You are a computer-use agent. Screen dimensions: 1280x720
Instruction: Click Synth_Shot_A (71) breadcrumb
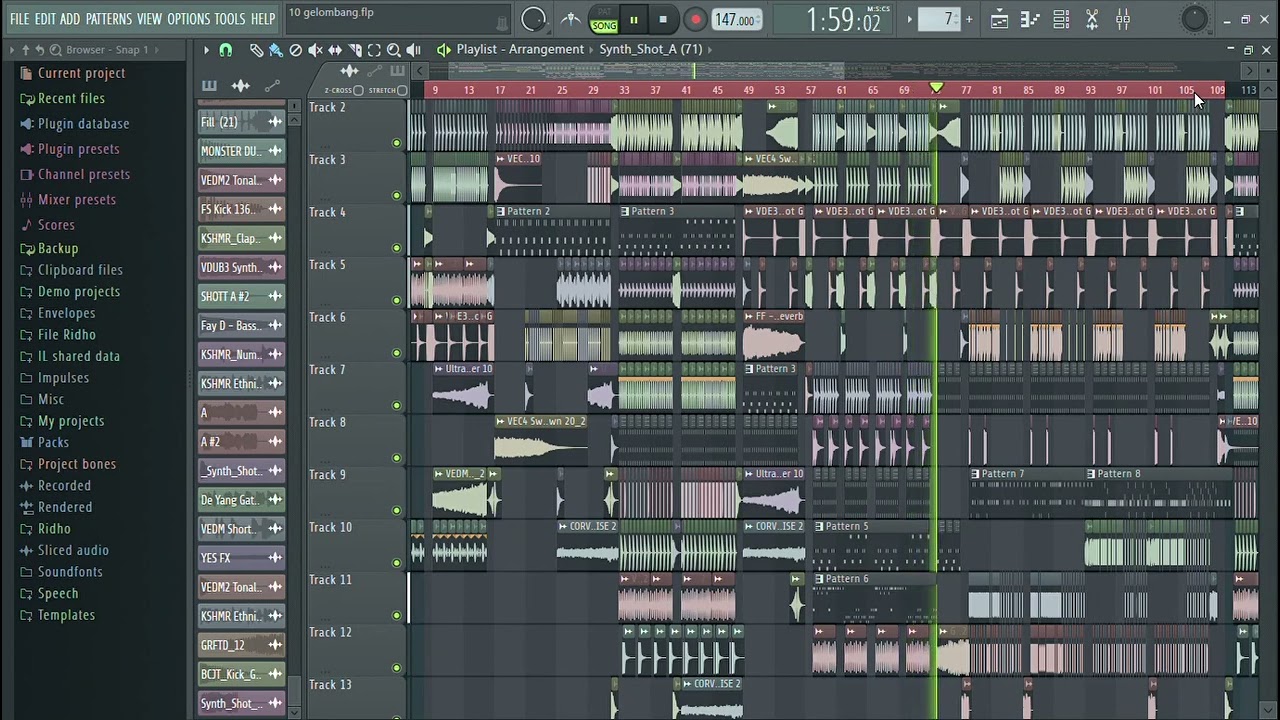(650, 50)
